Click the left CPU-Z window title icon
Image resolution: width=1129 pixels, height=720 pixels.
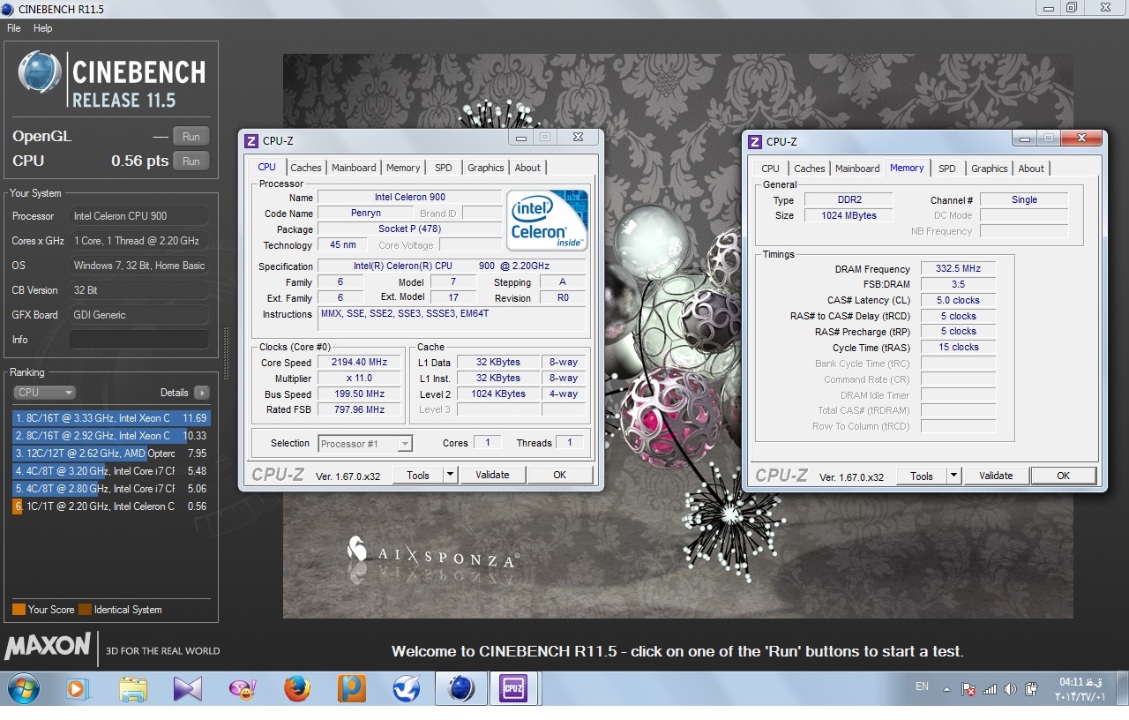(x=251, y=141)
